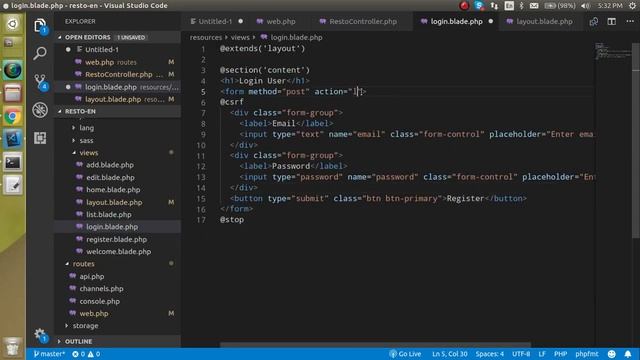640x360 pixels.
Task: Click the editor vertical scrollbar
Action: coord(636,141)
